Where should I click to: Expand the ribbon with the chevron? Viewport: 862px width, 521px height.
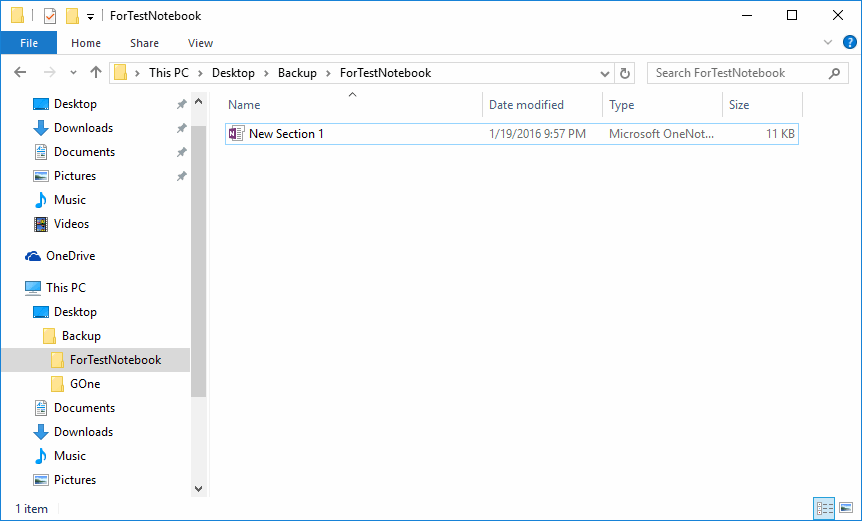[828, 42]
